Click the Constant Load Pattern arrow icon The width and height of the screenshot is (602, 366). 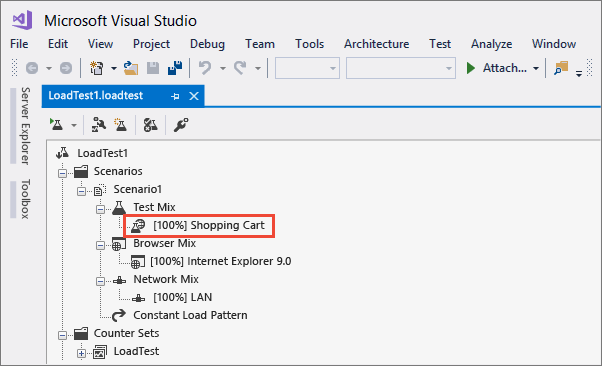(x=119, y=315)
